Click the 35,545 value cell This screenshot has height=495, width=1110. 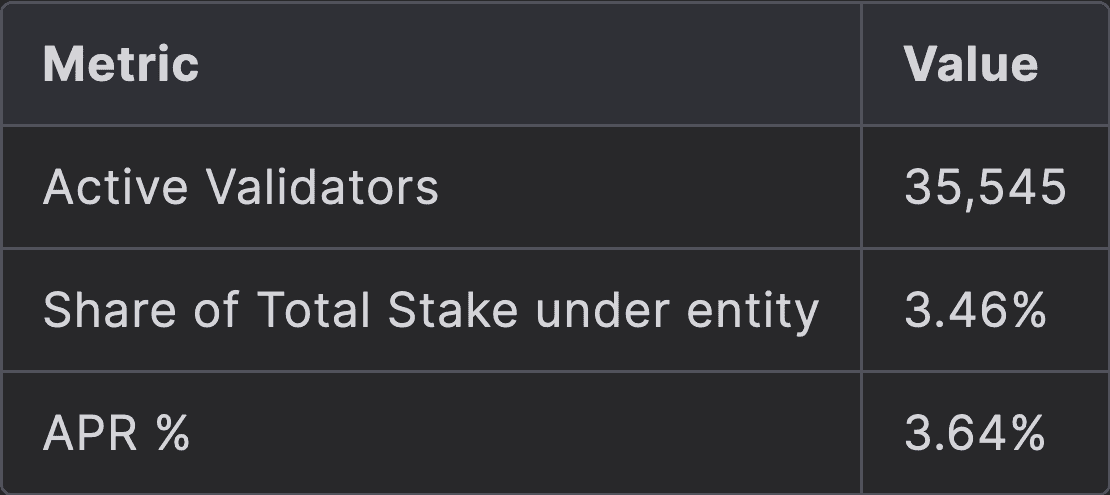pos(984,187)
